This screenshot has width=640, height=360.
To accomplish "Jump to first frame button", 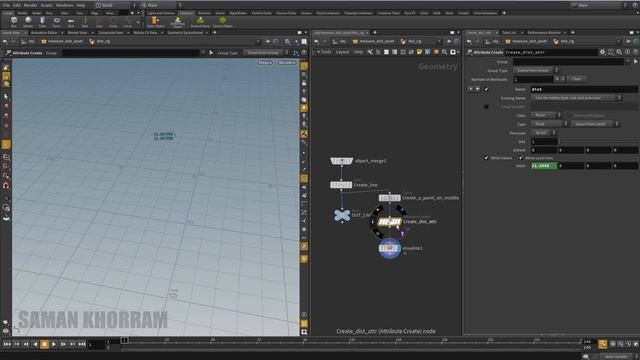I will click(x=7, y=344).
